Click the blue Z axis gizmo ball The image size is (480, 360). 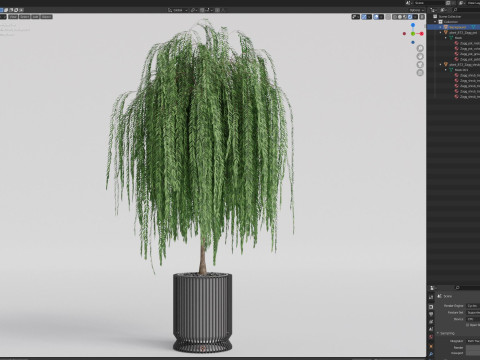point(413,25)
